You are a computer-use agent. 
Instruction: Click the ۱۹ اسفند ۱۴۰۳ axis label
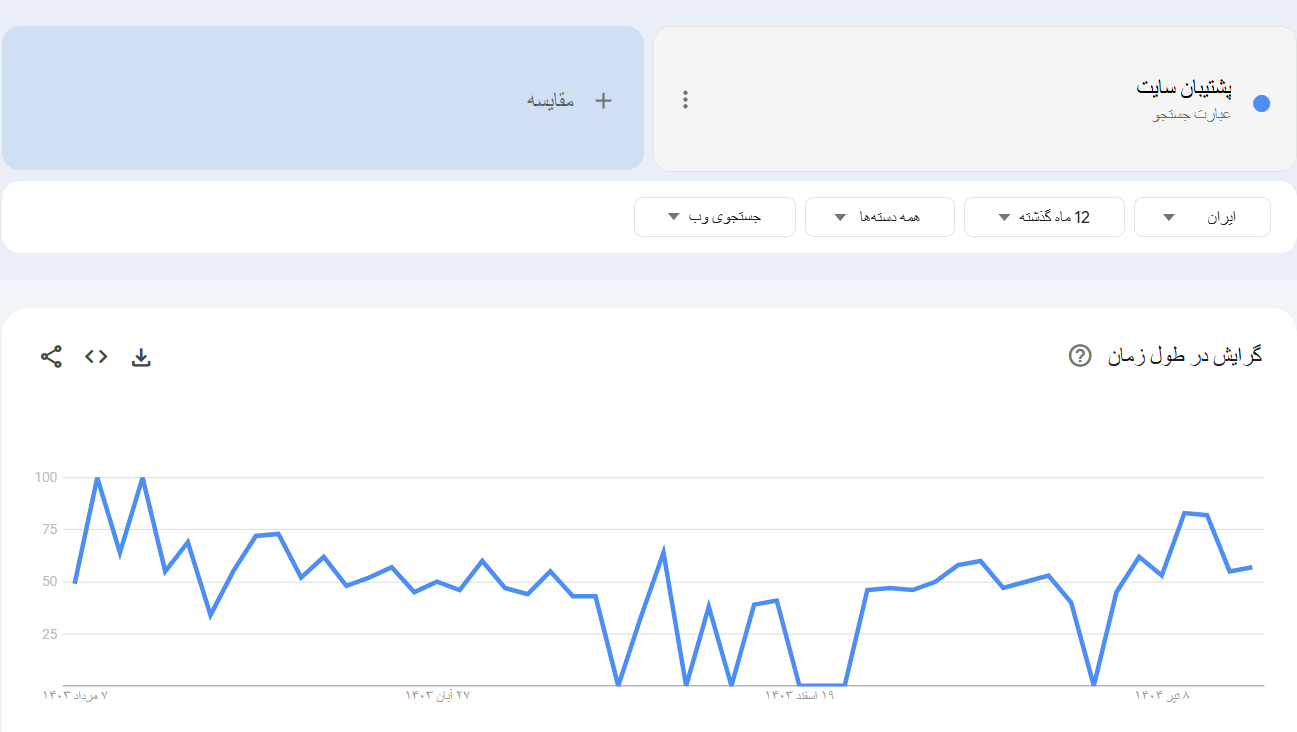pyautogui.click(x=799, y=695)
